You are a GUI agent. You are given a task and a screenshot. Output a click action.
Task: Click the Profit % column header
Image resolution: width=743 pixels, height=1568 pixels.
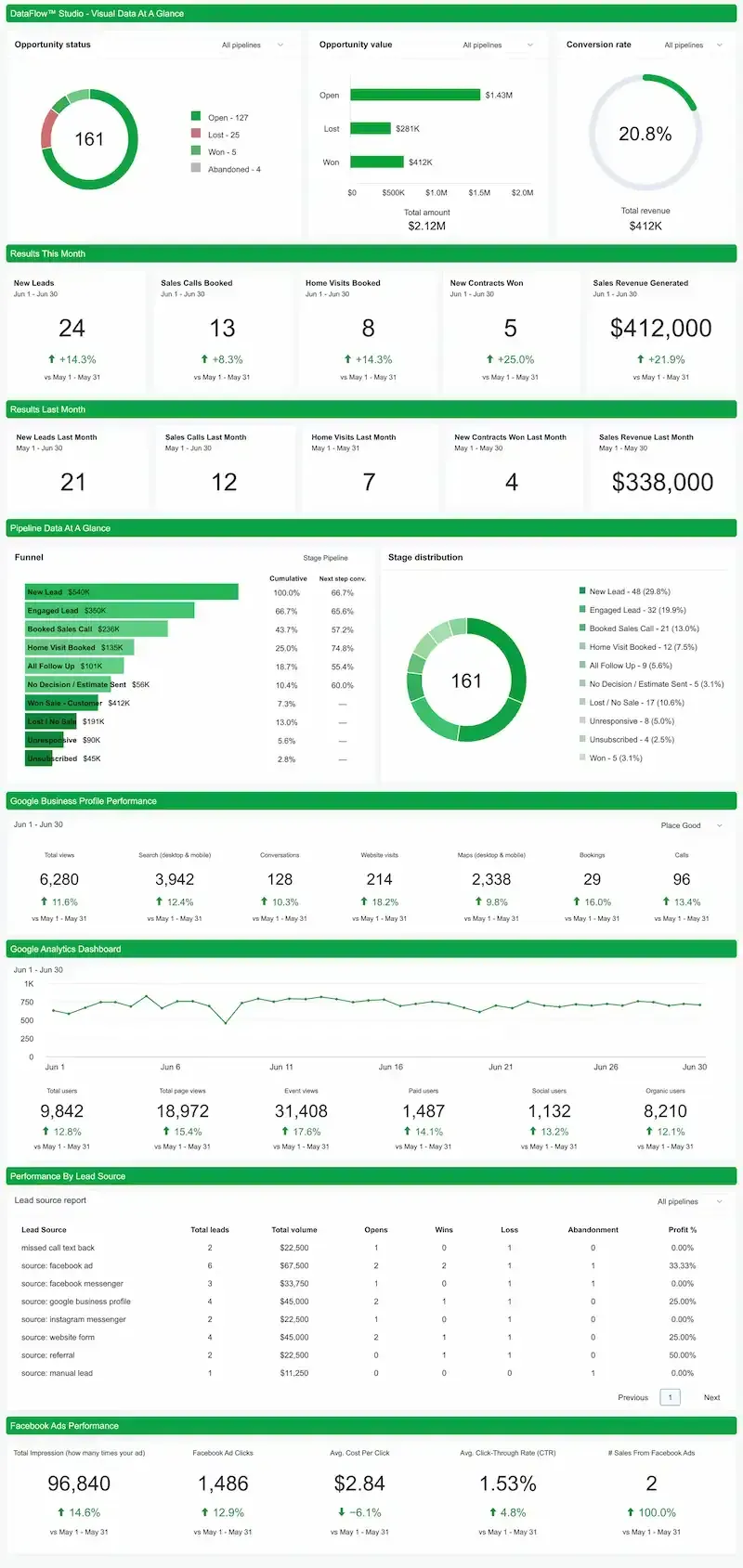683,1229
